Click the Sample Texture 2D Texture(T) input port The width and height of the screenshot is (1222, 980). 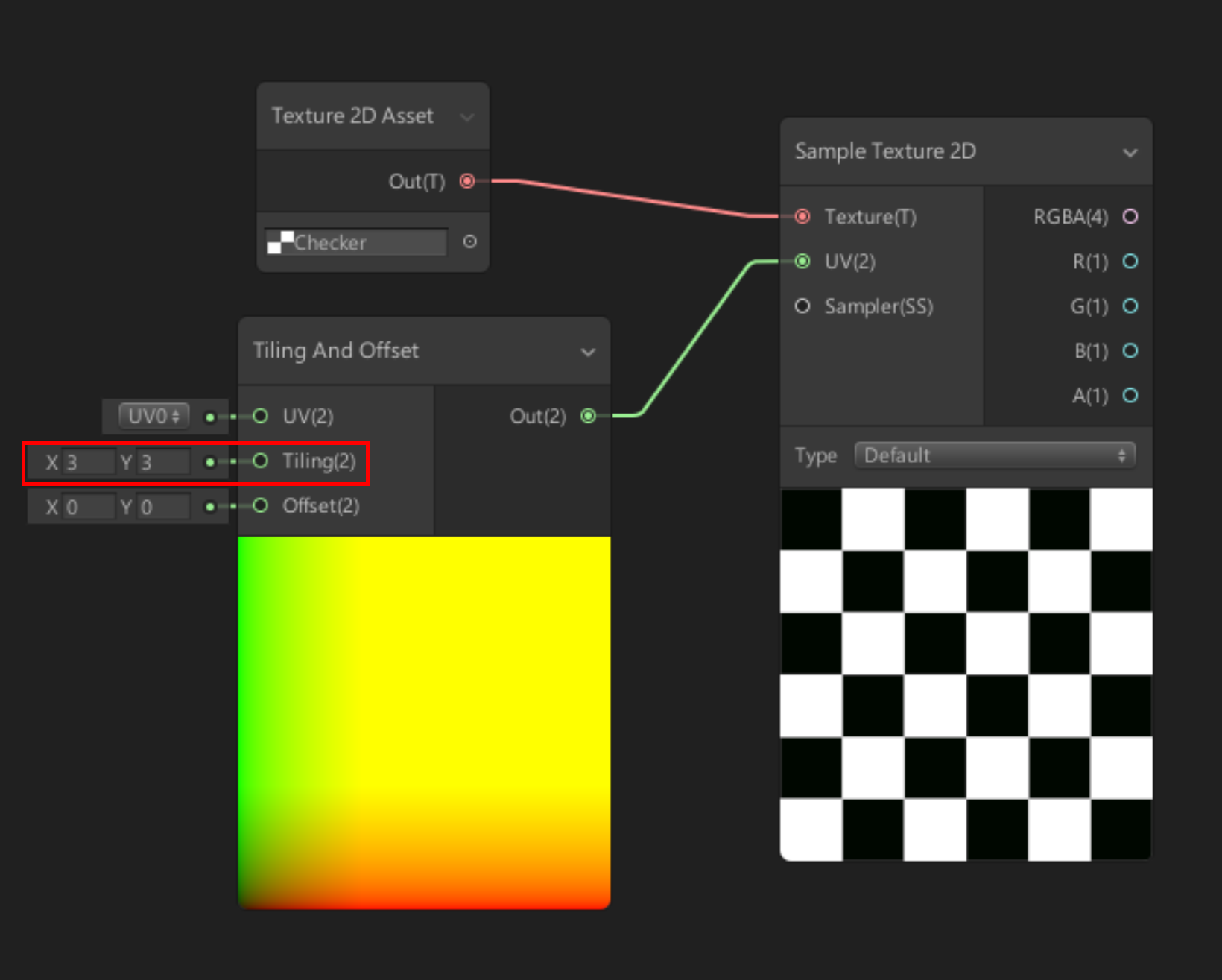(802, 217)
